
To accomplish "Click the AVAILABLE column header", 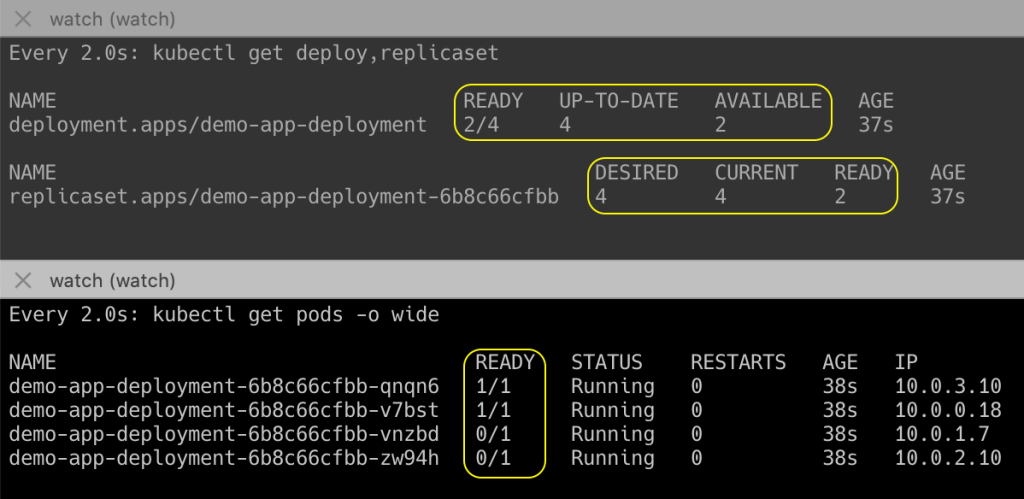I will (768, 101).
